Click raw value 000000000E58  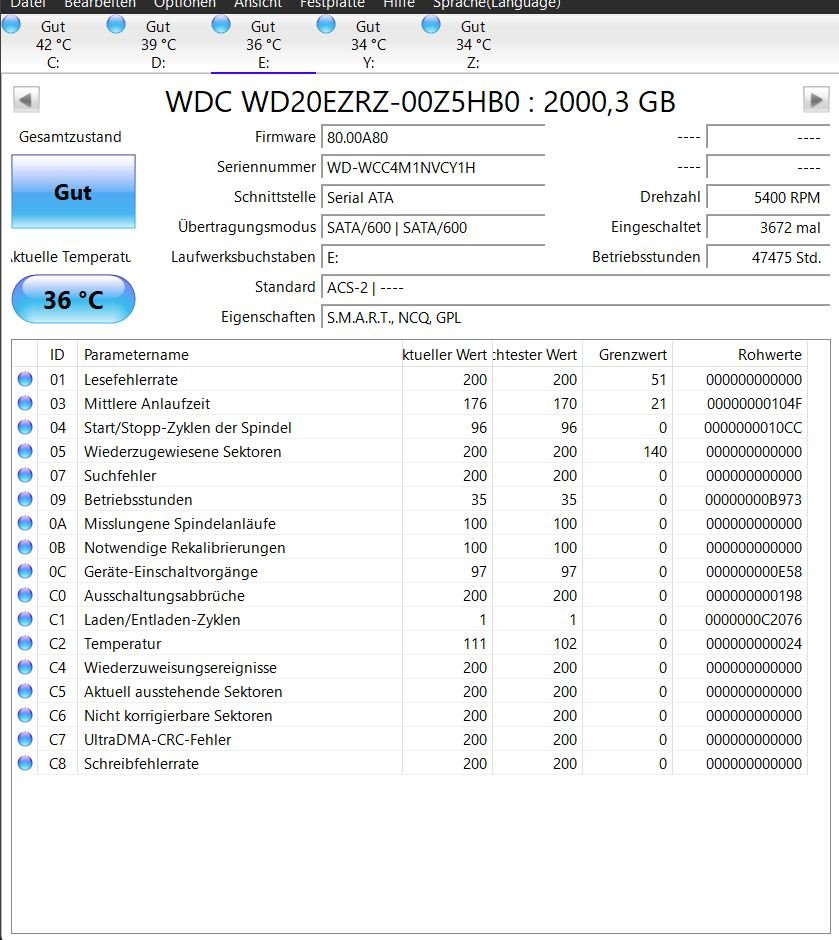coord(754,571)
